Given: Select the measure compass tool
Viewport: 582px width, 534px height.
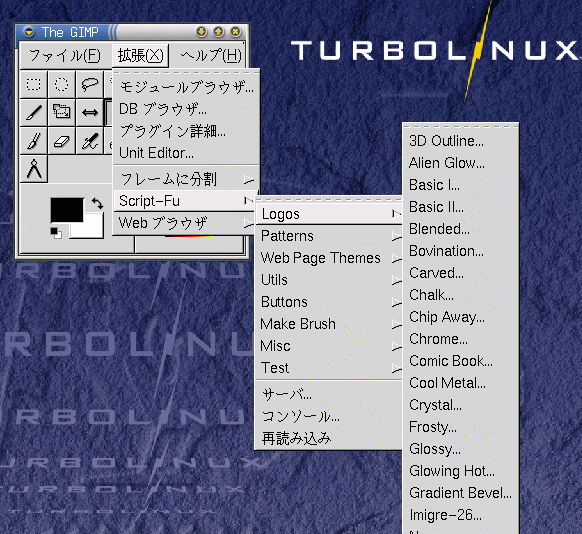Looking at the screenshot, I should [33, 169].
